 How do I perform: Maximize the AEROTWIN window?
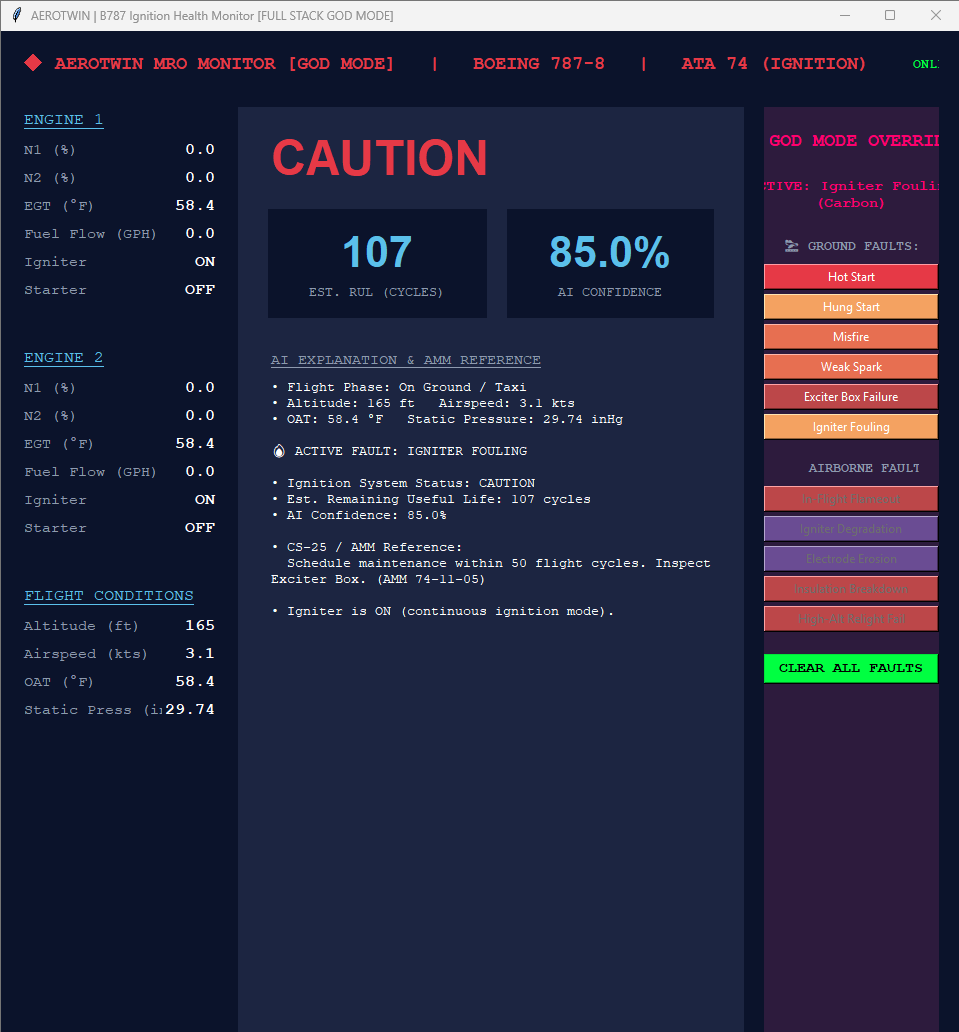click(x=890, y=15)
